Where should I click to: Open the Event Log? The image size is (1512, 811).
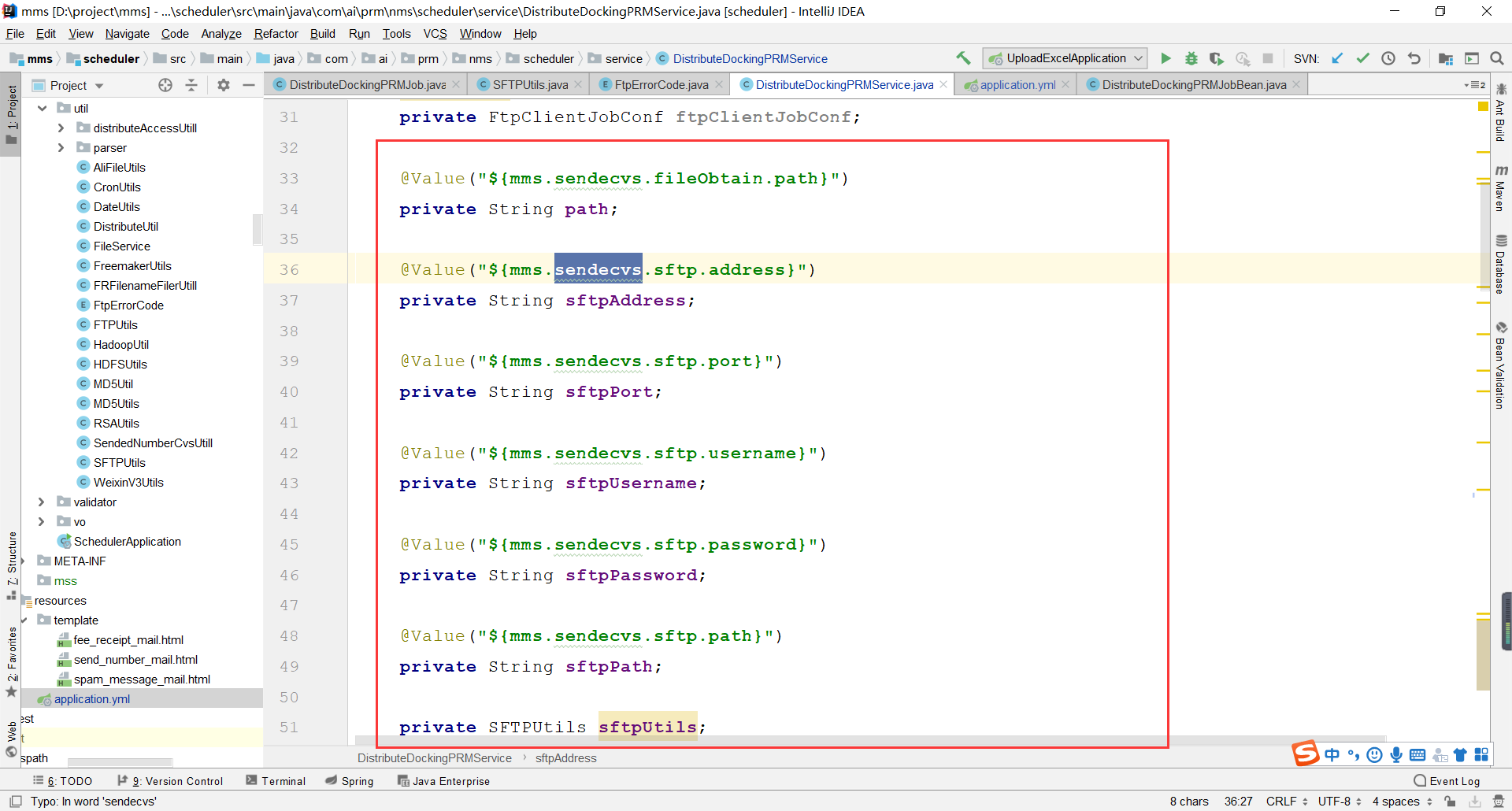pyautogui.click(x=1447, y=781)
